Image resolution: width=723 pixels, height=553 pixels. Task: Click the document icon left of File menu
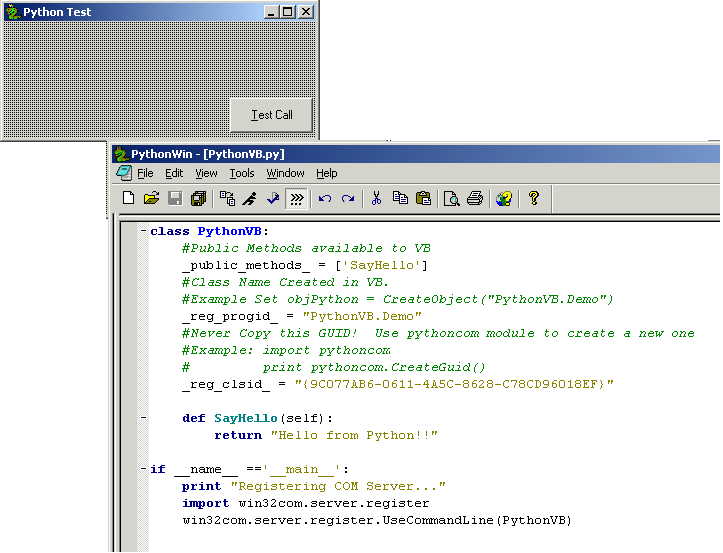pyautogui.click(x=124, y=173)
